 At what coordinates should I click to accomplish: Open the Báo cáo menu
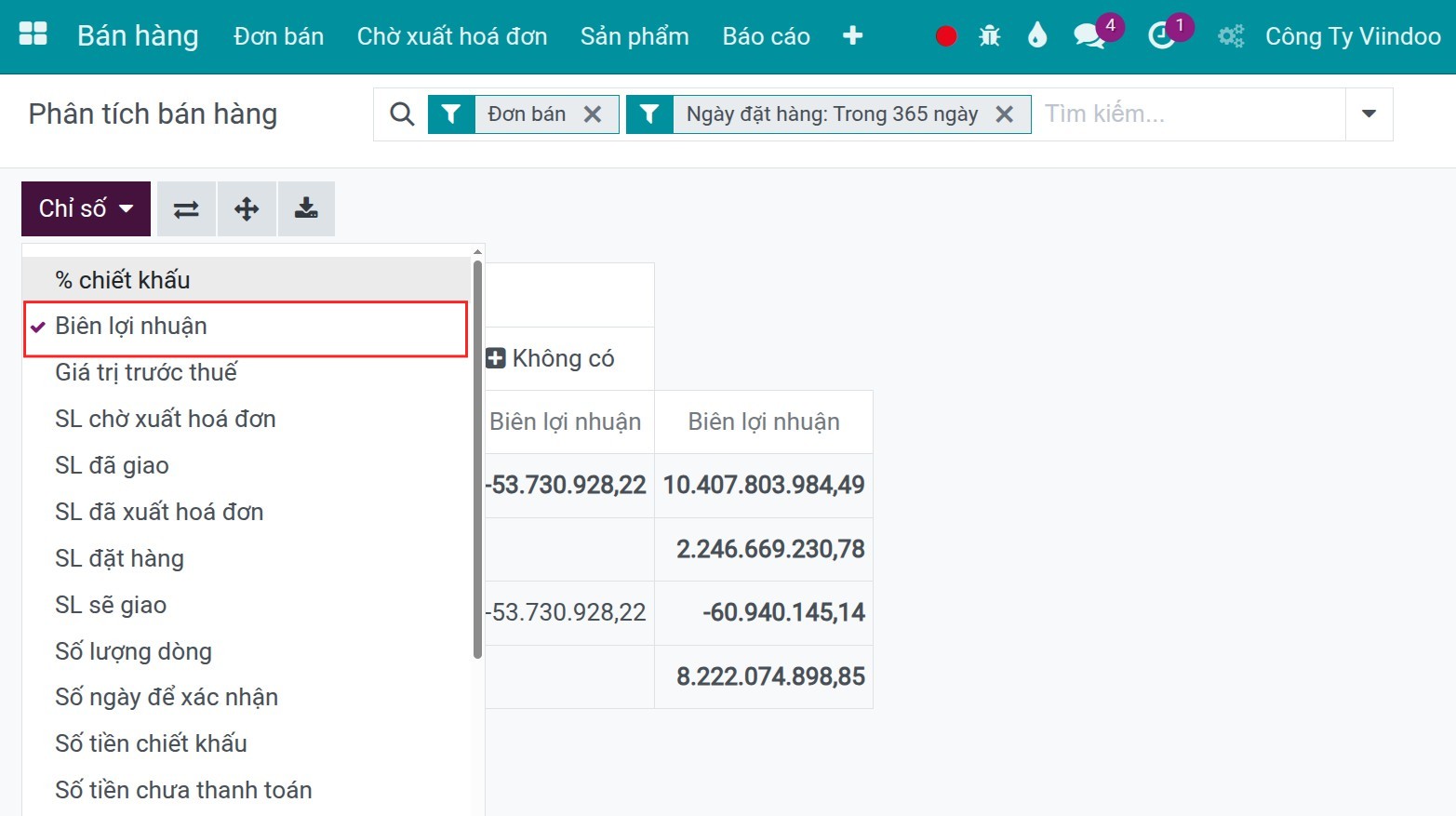(766, 36)
